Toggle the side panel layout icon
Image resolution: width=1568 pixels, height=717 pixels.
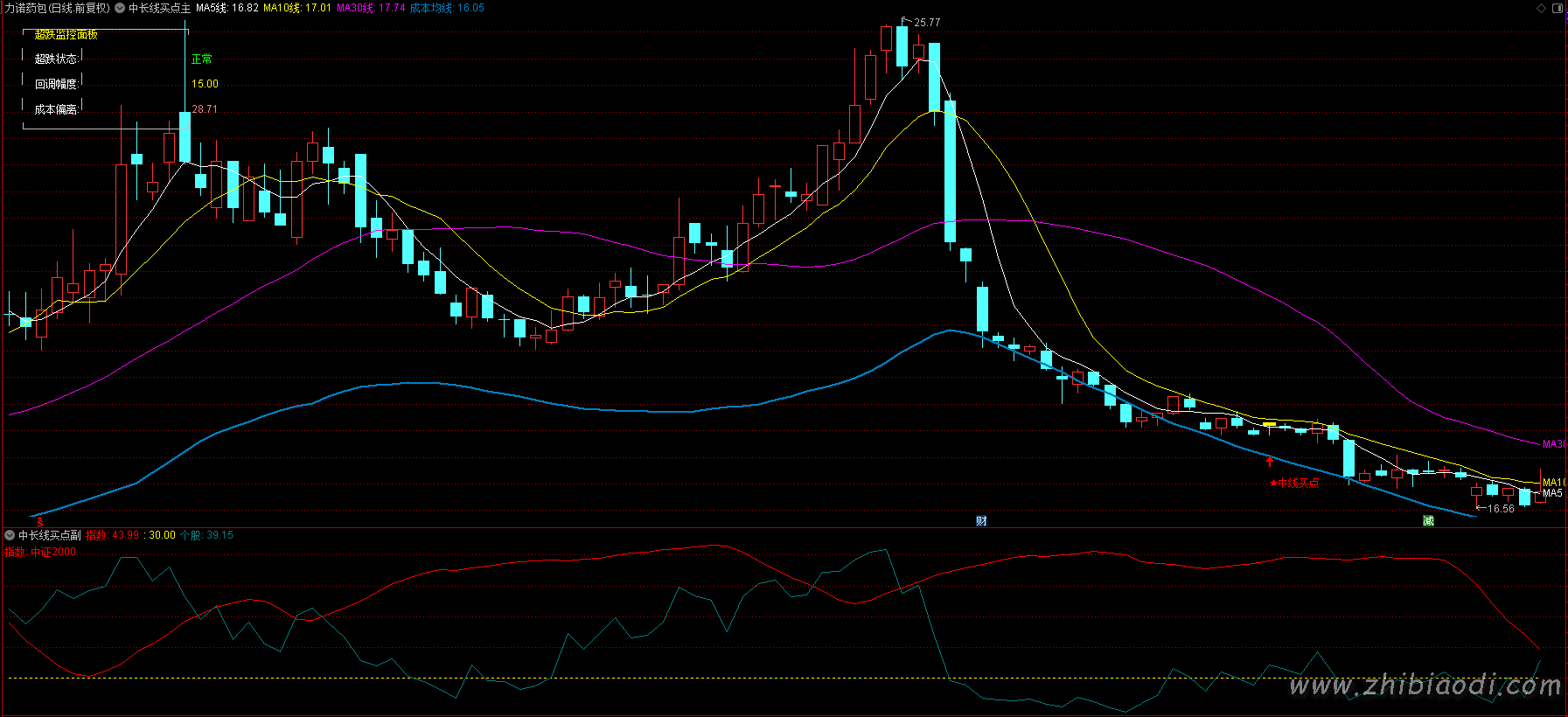1558,8
